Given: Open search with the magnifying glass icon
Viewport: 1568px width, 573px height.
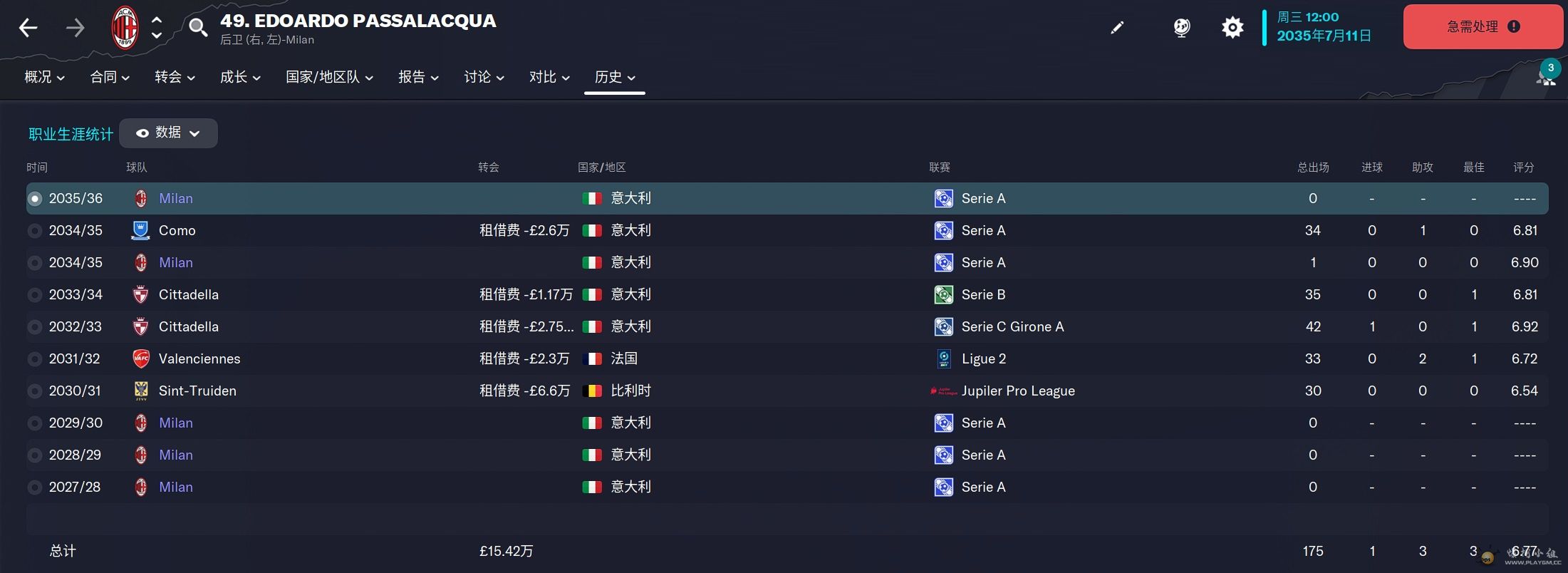Looking at the screenshot, I should (198, 28).
